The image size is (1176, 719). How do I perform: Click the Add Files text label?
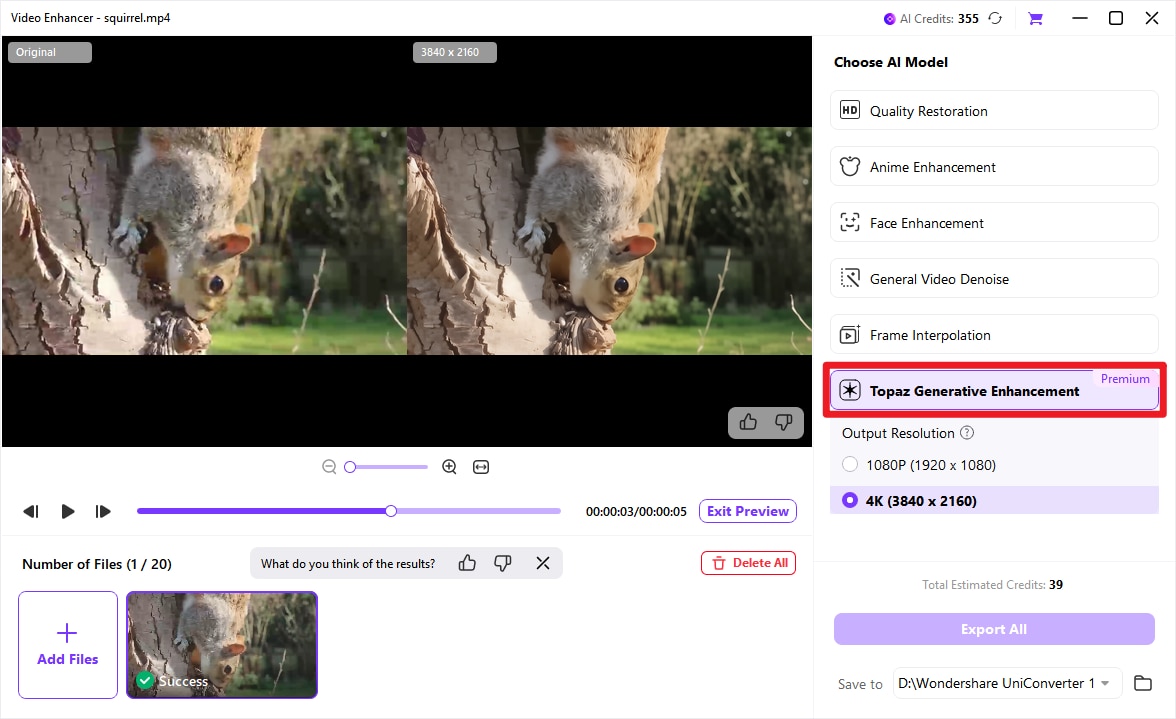68,659
